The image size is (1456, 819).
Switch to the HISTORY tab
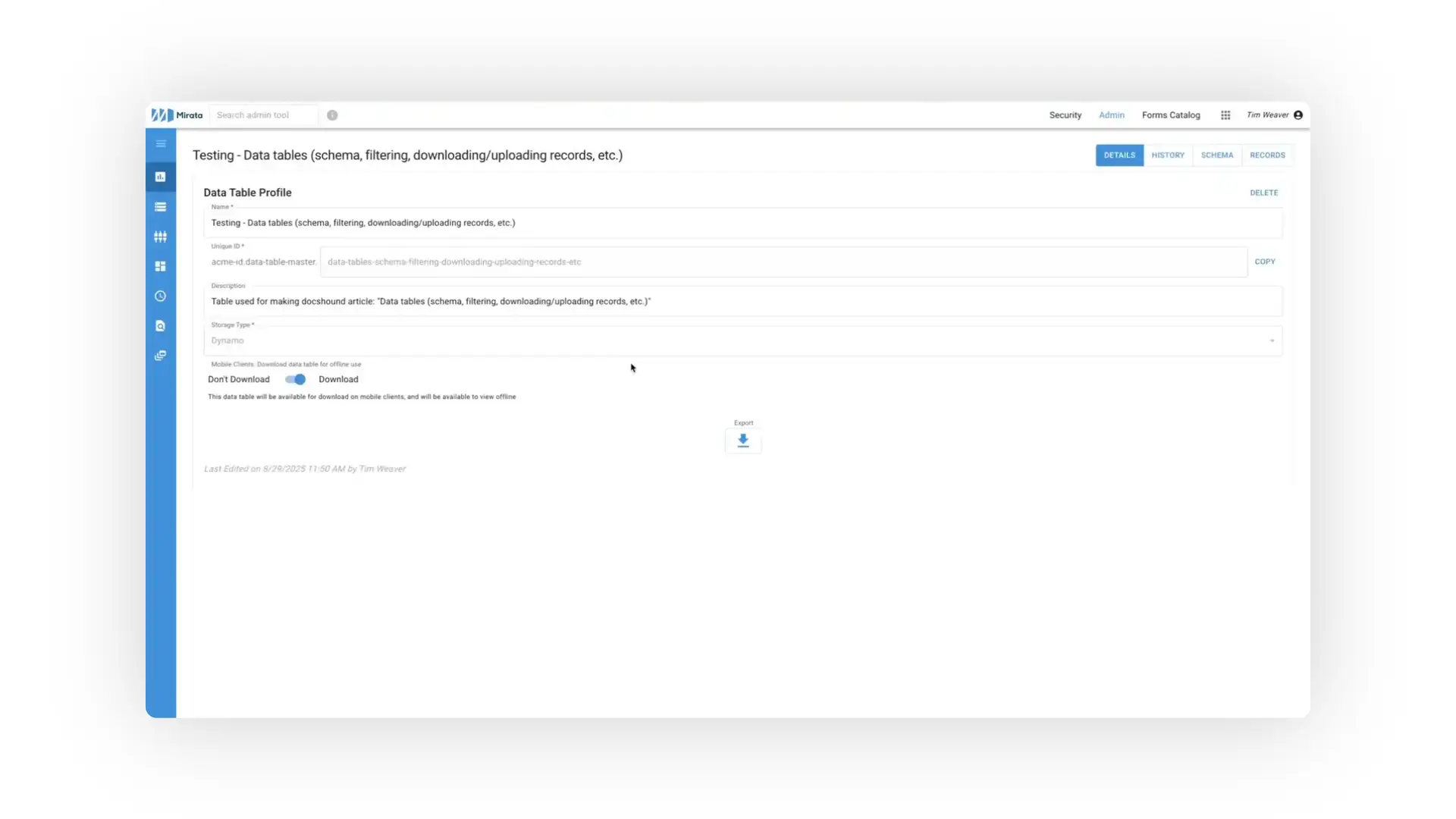pyautogui.click(x=1168, y=155)
